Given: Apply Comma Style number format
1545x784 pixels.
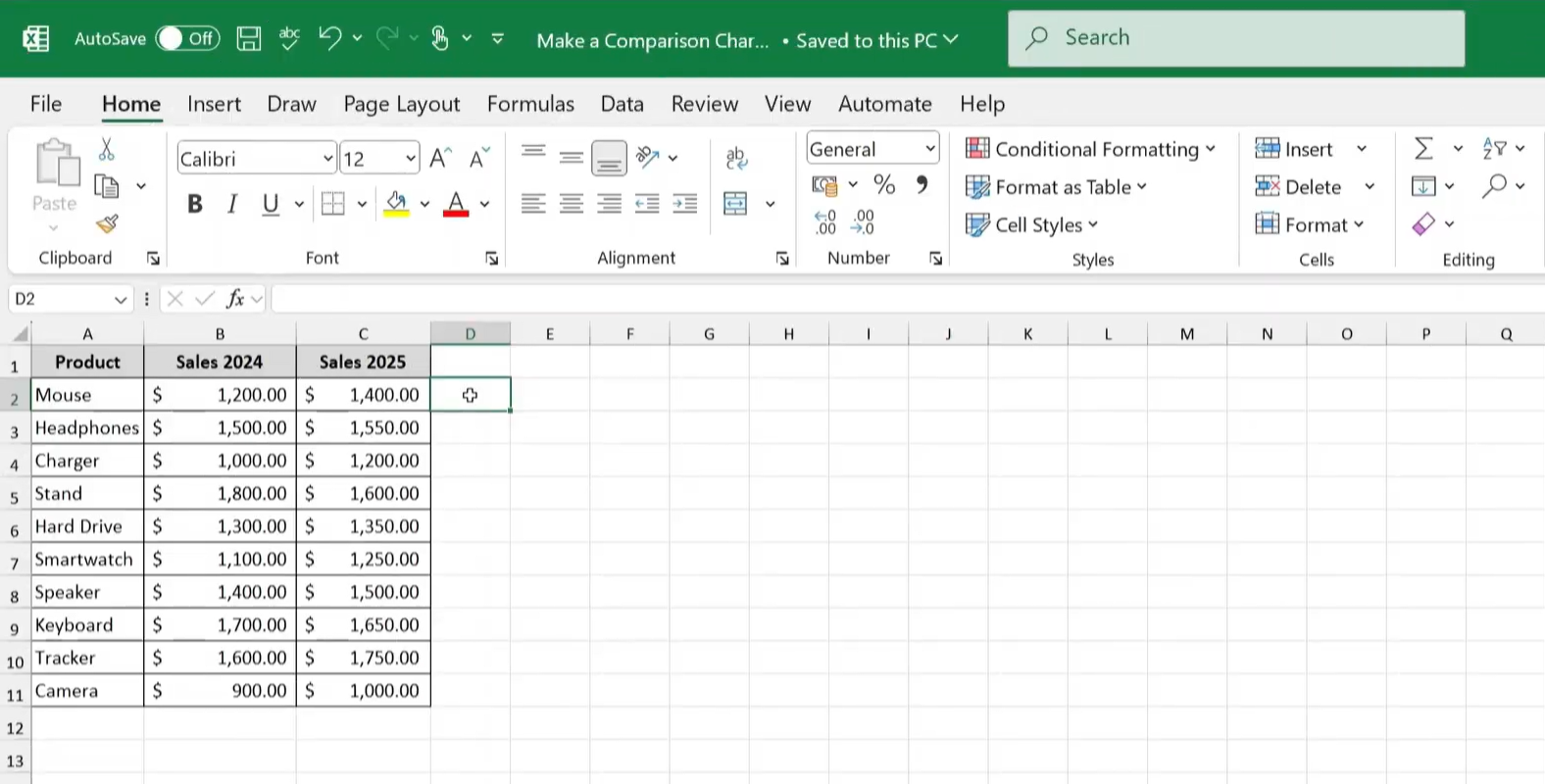Looking at the screenshot, I should pyautogui.click(x=922, y=184).
